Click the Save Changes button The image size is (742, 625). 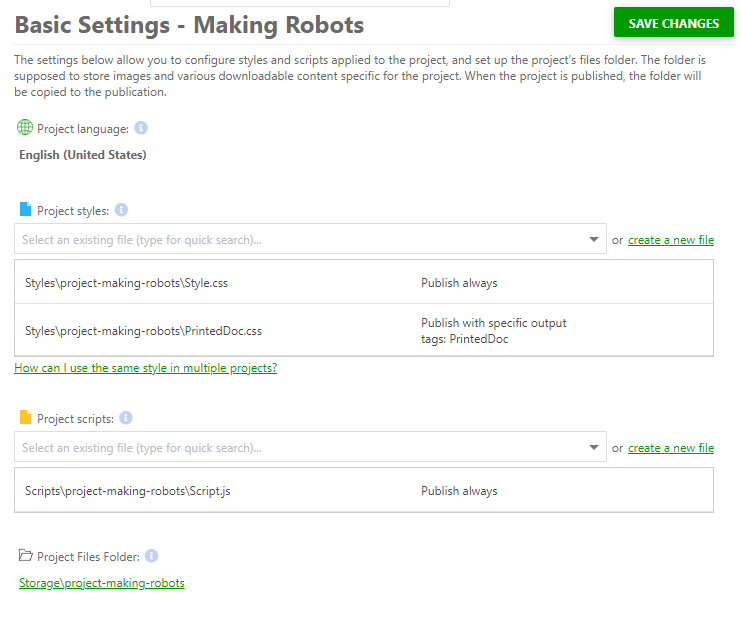(x=673, y=22)
